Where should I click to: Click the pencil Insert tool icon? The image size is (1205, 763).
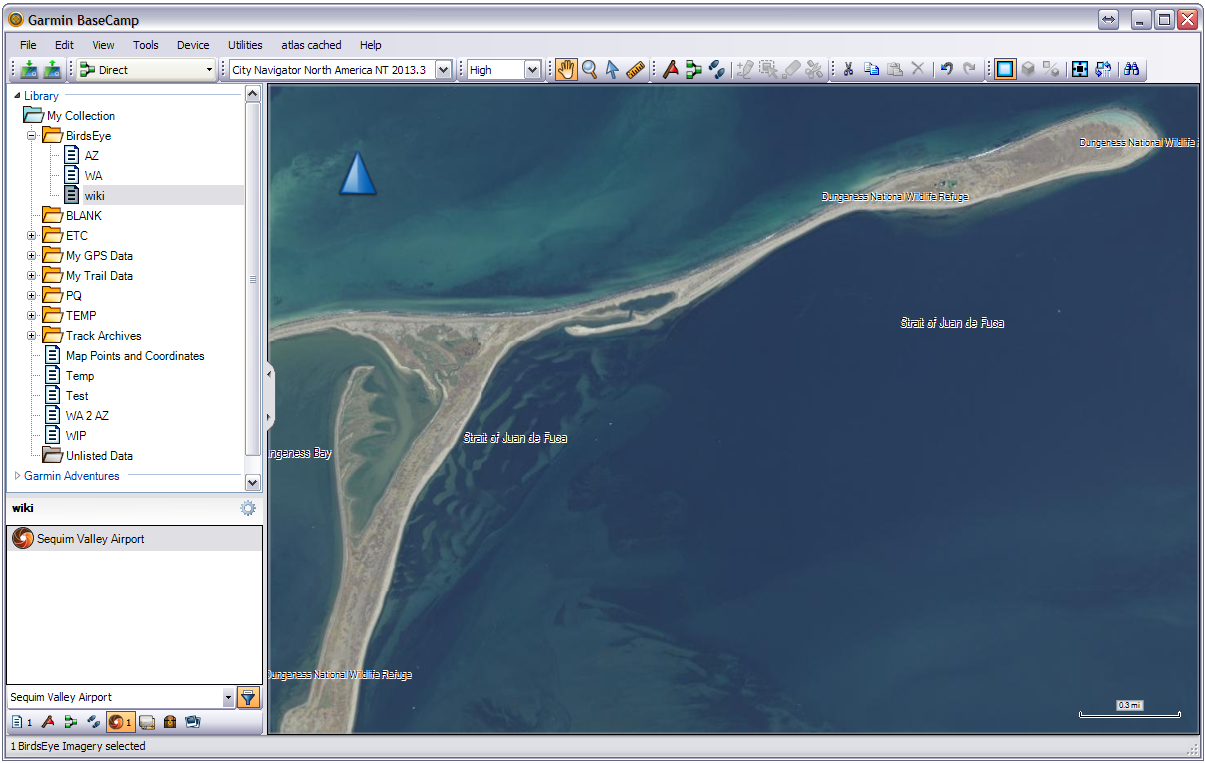pyautogui.click(x=744, y=70)
